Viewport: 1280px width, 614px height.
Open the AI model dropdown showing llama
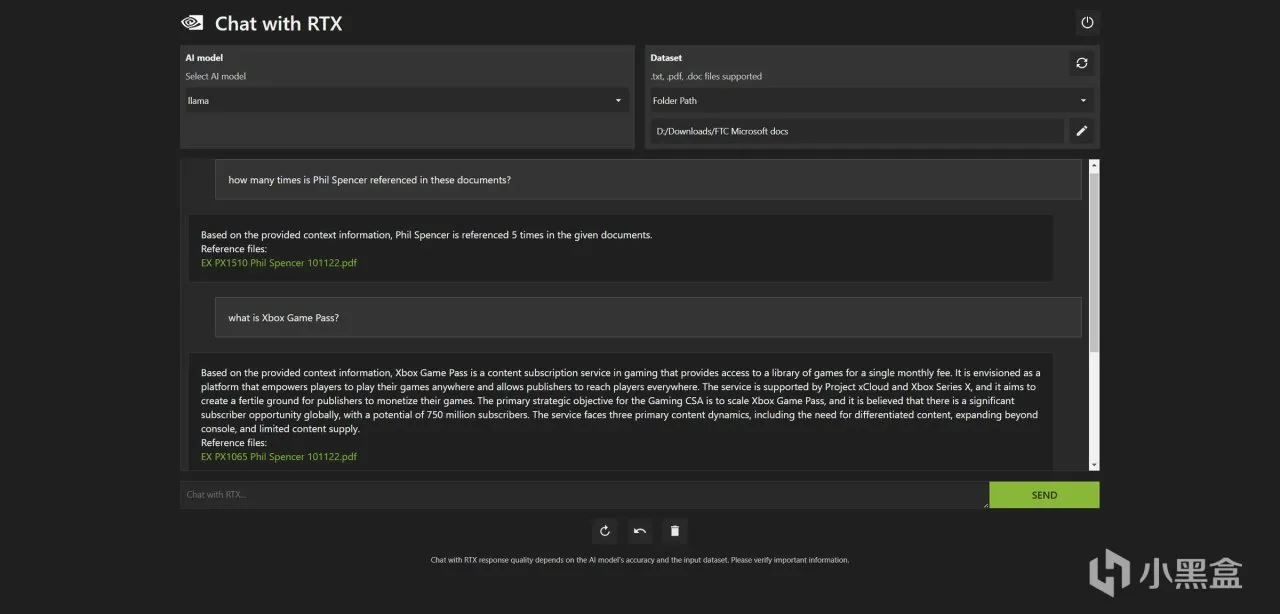[x=405, y=100]
